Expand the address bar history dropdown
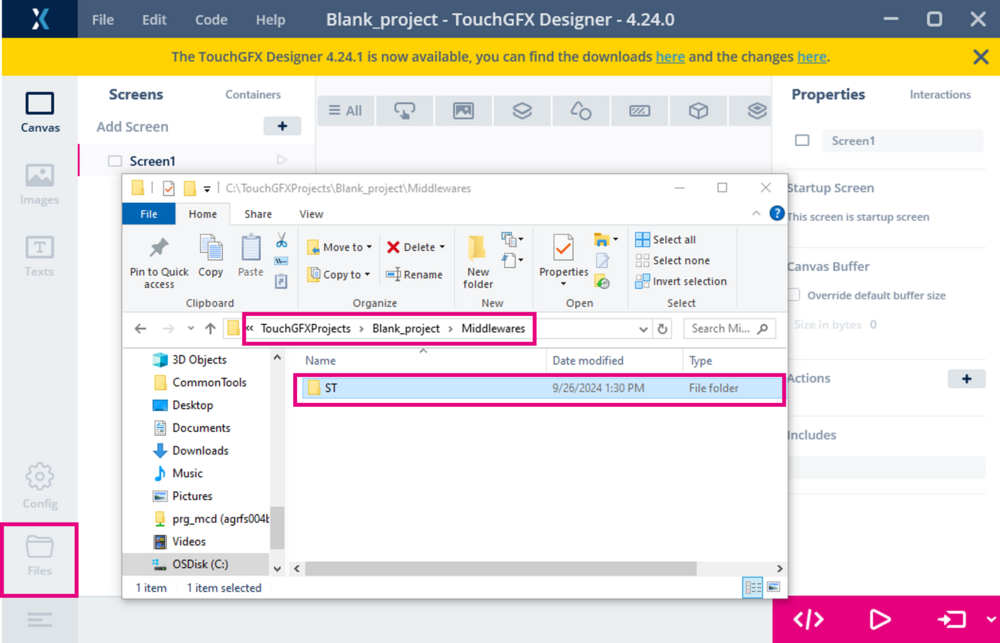This screenshot has width=1000, height=643. tap(643, 329)
